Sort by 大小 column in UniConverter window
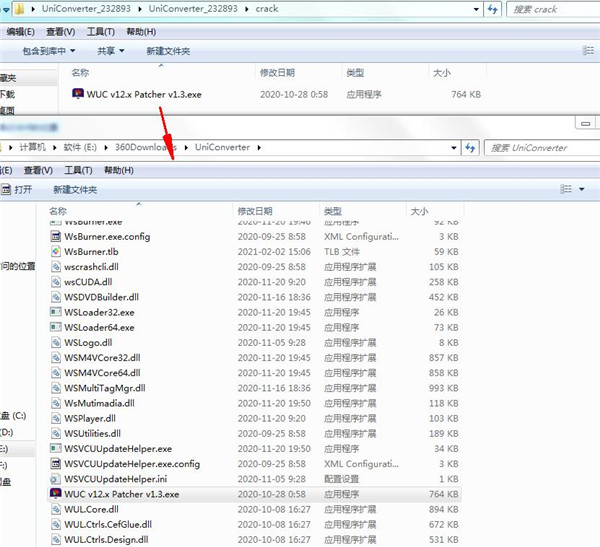Screen dimensions: 600x547 point(419,211)
